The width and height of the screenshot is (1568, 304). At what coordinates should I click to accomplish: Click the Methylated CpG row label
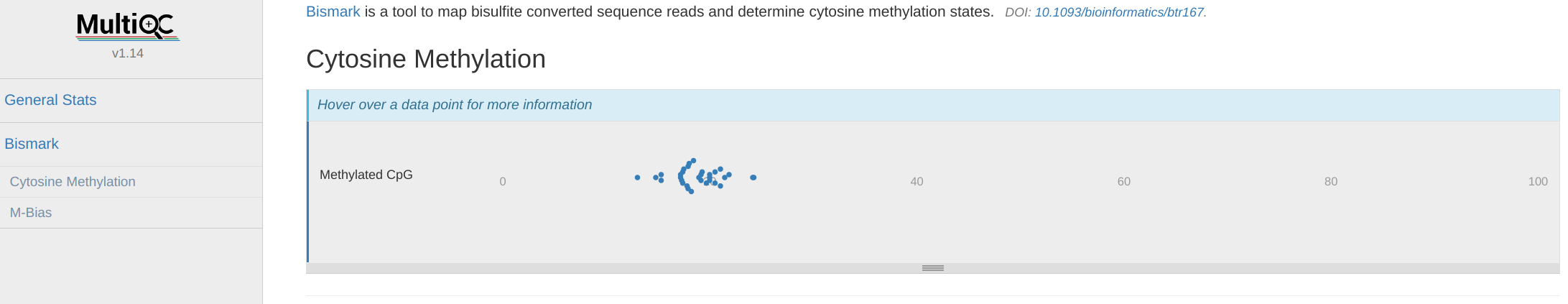pos(366,175)
